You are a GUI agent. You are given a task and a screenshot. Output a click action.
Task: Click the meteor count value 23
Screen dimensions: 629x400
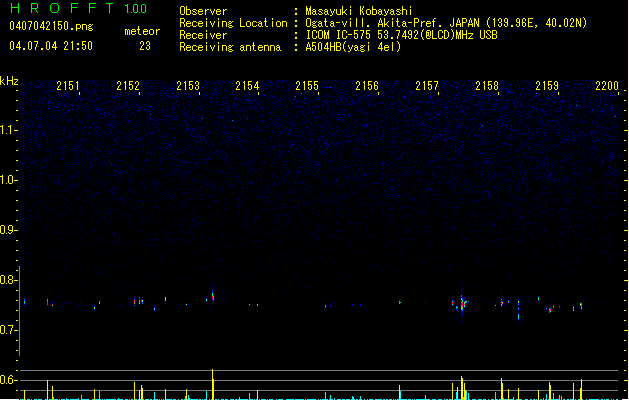click(145, 46)
